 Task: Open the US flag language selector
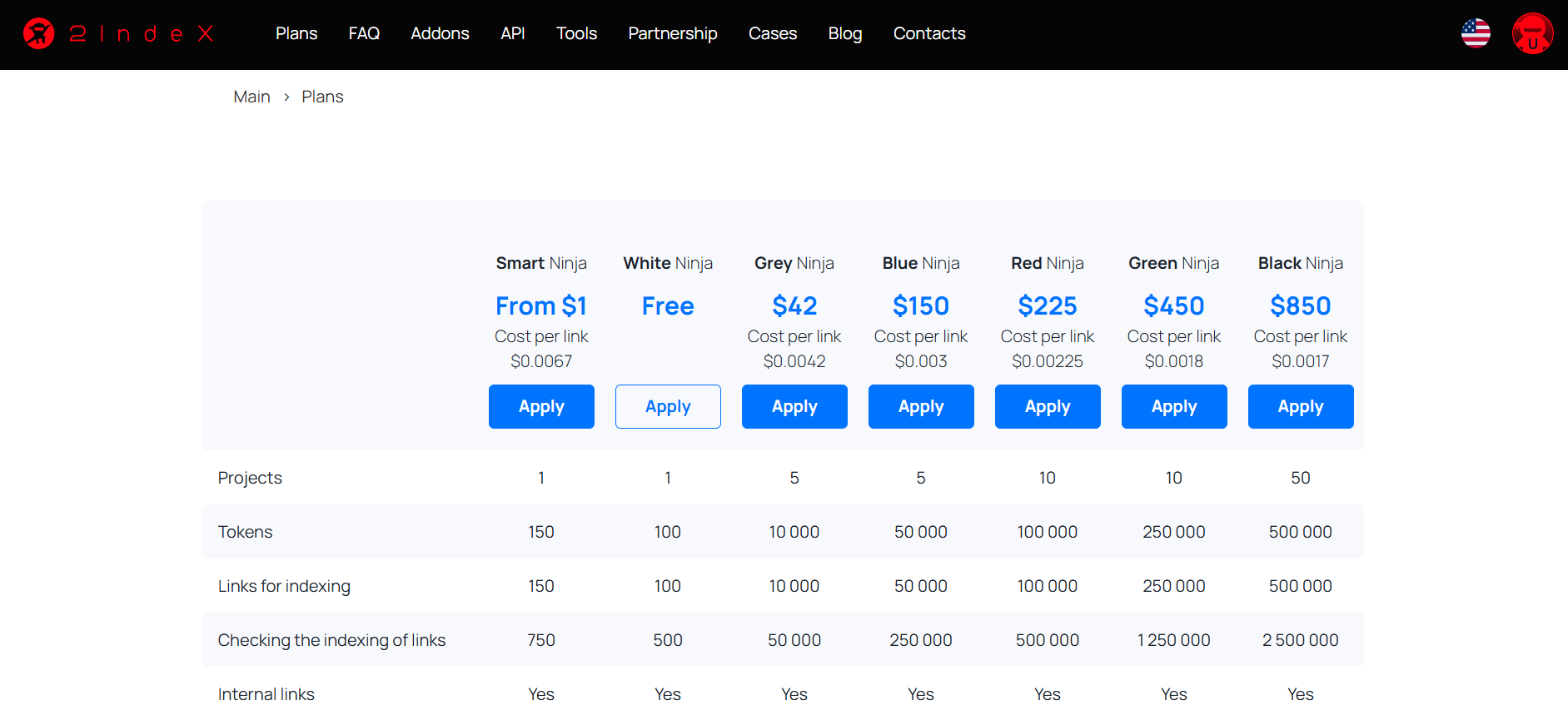click(x=1476, y=33)
